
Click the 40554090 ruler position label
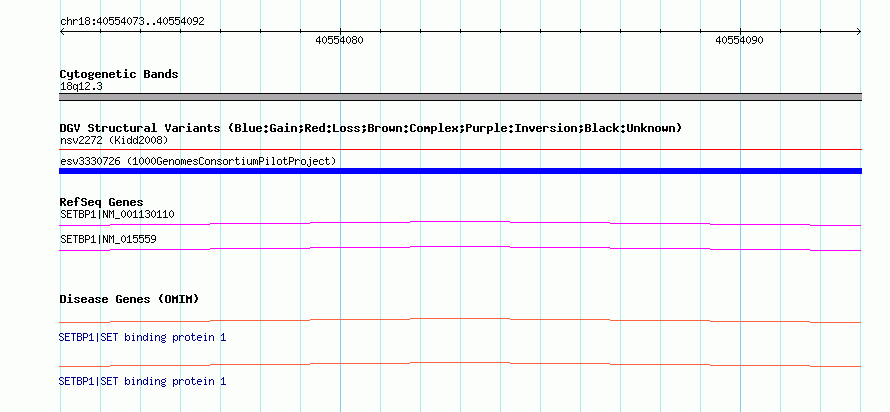click(739, 40)
